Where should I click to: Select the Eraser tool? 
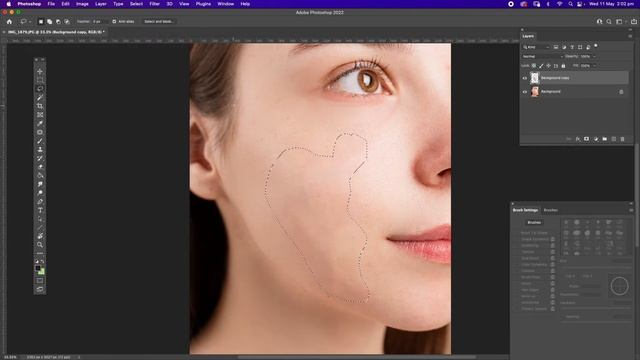click(x=40, y=167)
